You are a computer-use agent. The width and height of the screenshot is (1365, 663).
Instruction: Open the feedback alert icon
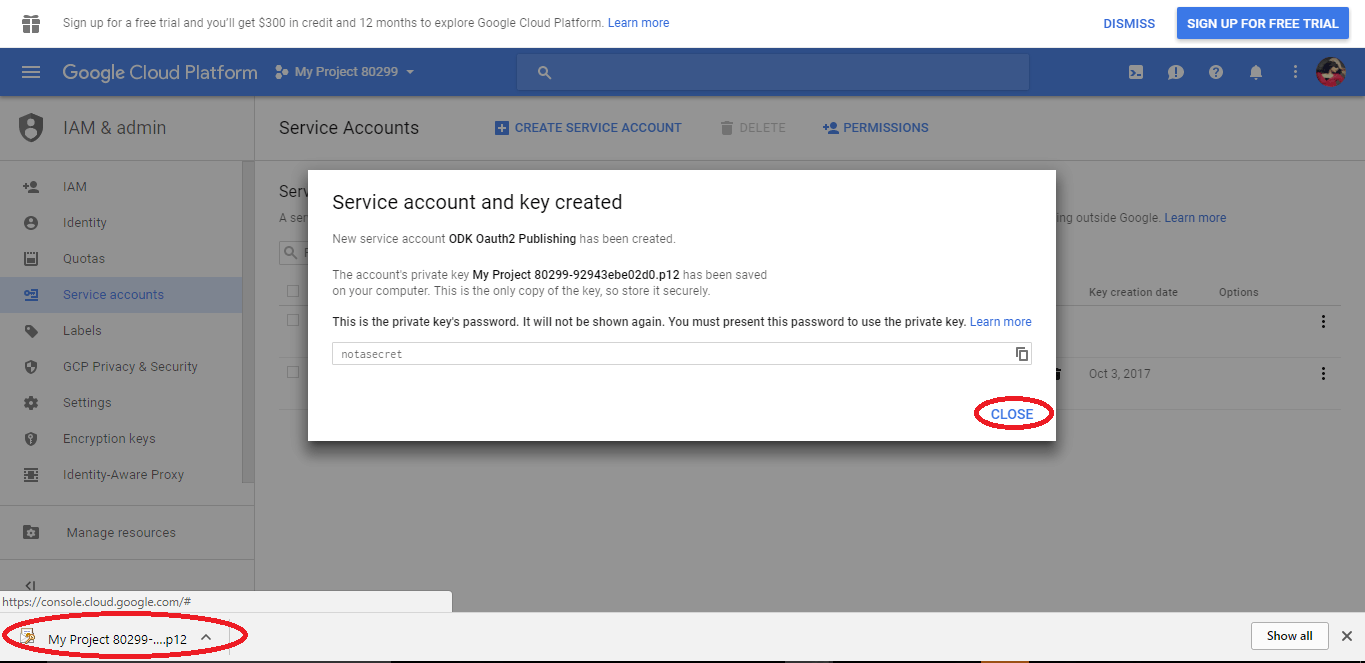pos(1176,72)
